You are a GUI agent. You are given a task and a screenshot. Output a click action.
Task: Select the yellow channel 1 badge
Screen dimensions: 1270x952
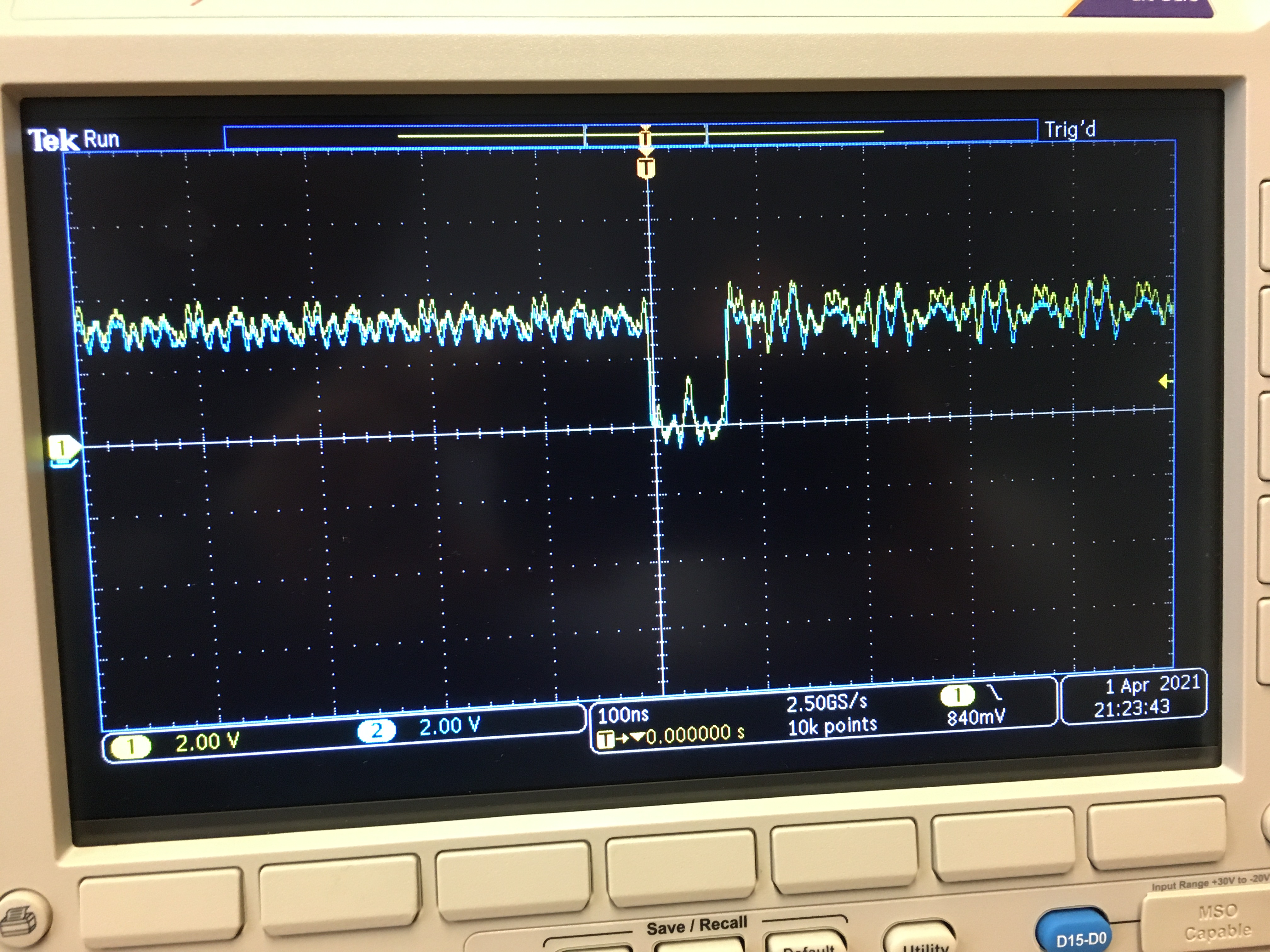[x=131, y=746]
